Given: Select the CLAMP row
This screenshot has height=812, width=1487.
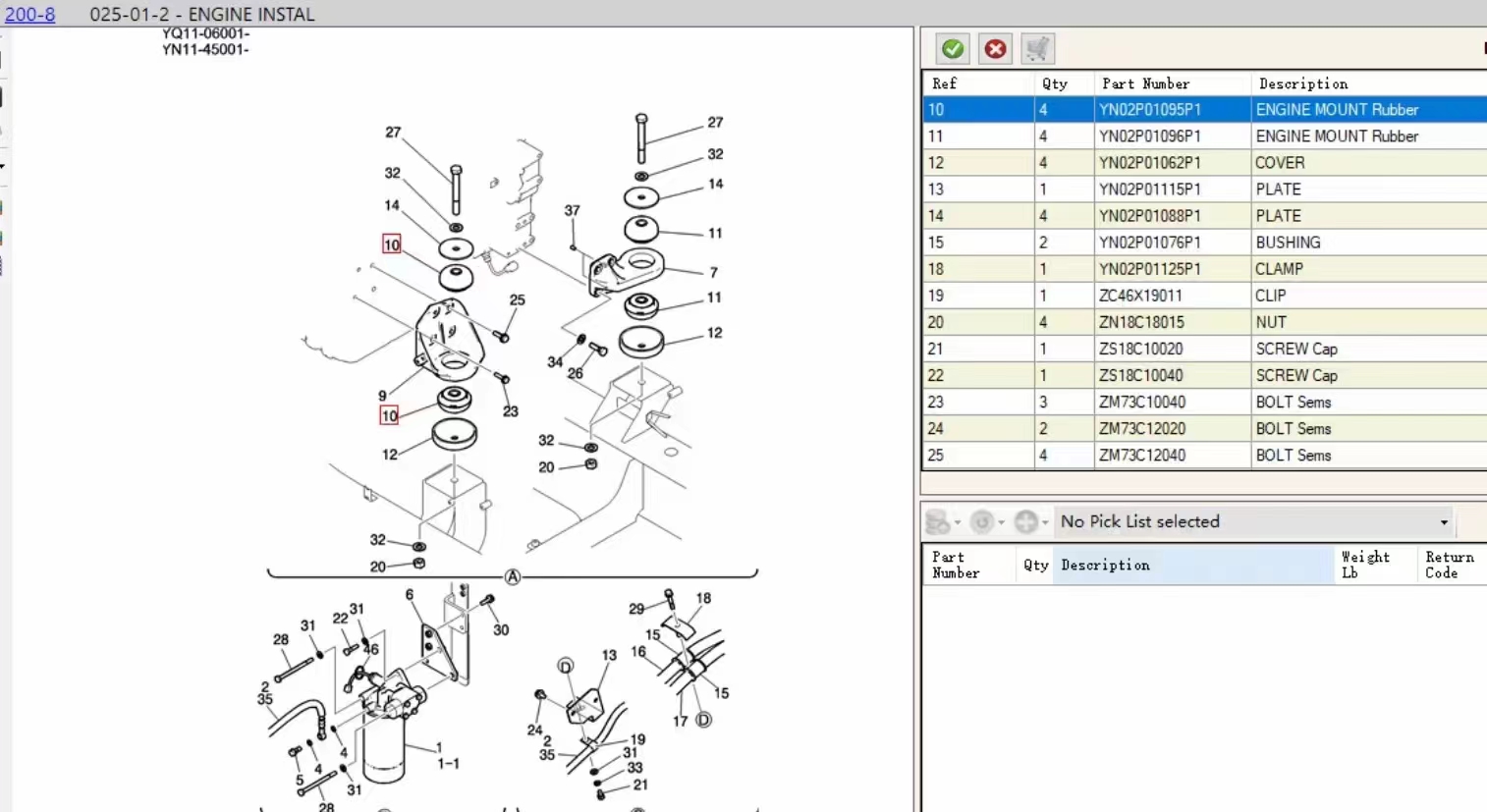Looking at the screenshot, I should coord(1205,269).
